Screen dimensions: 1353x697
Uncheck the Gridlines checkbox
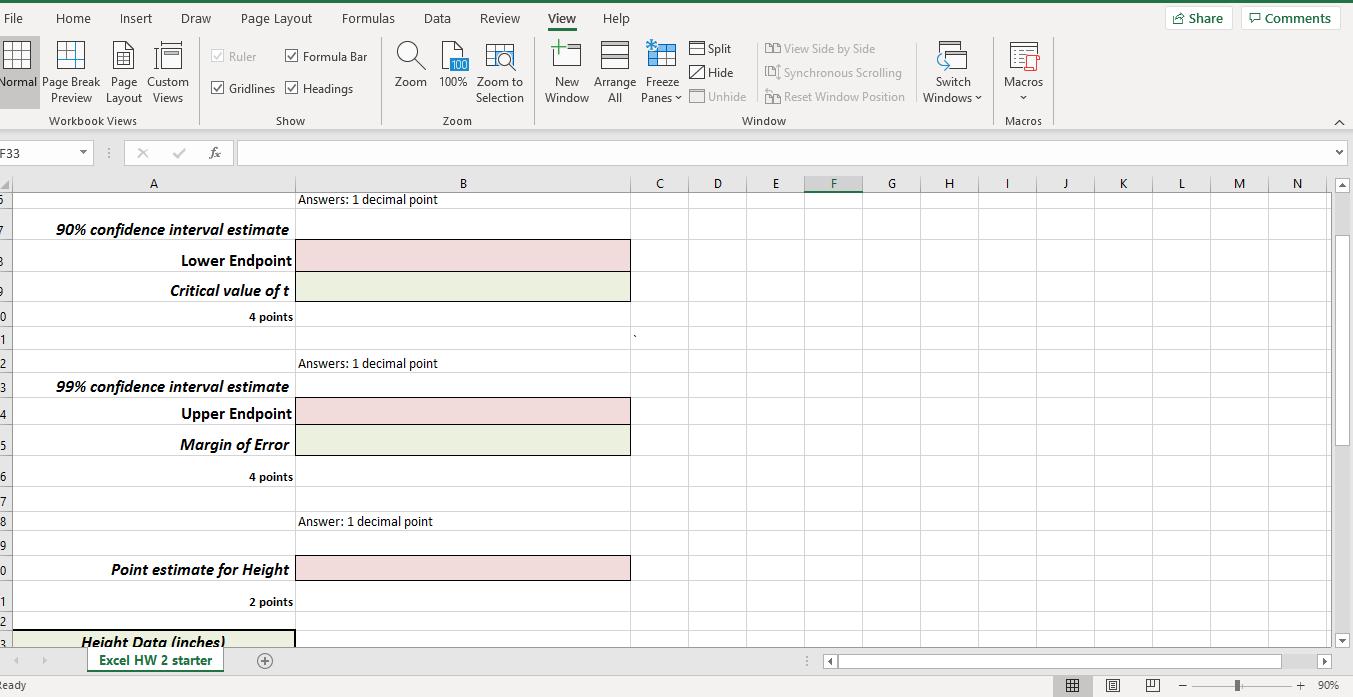pyautogui.click(x=218, y=88)
